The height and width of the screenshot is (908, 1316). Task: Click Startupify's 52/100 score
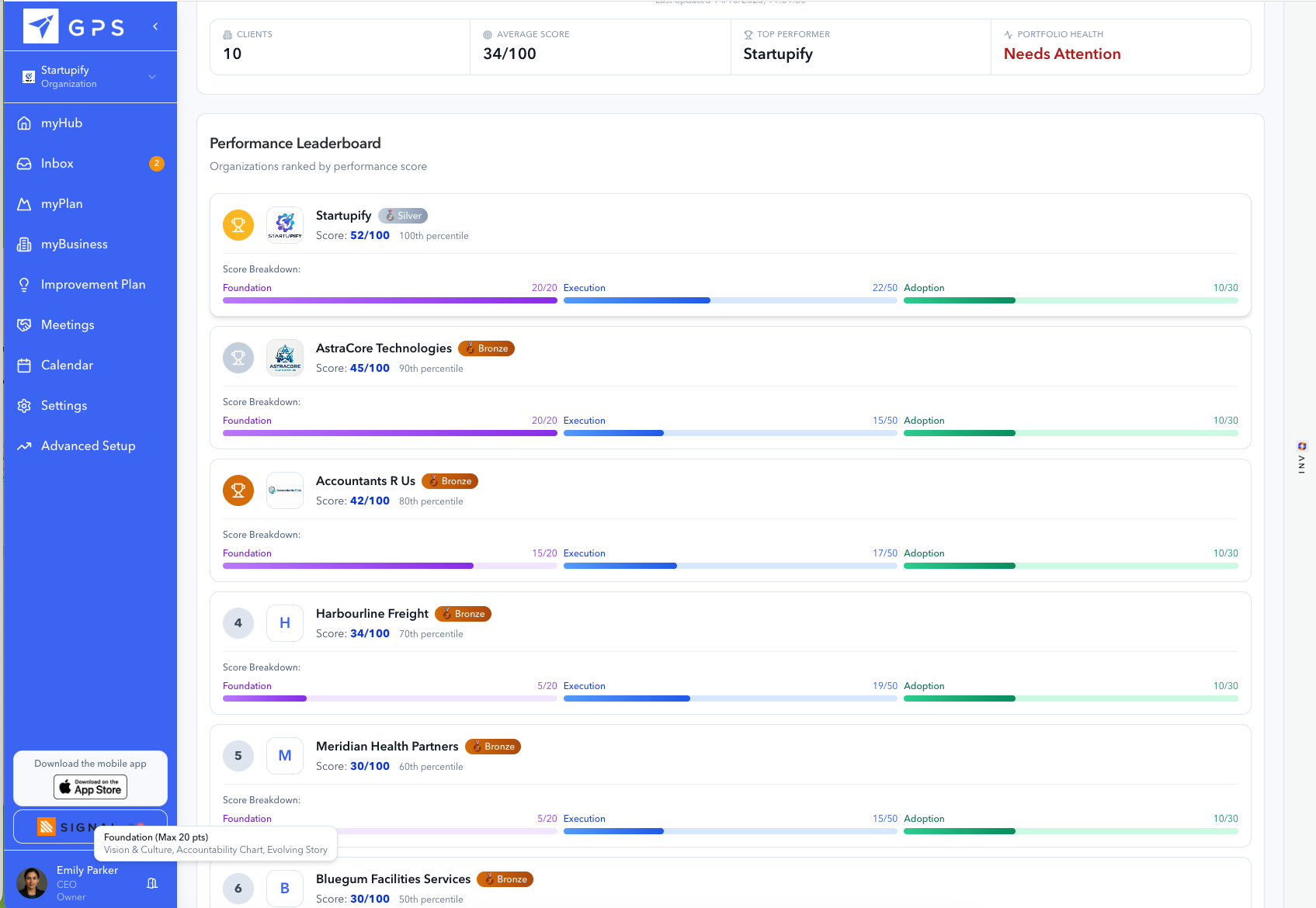[x=370, y=236]
